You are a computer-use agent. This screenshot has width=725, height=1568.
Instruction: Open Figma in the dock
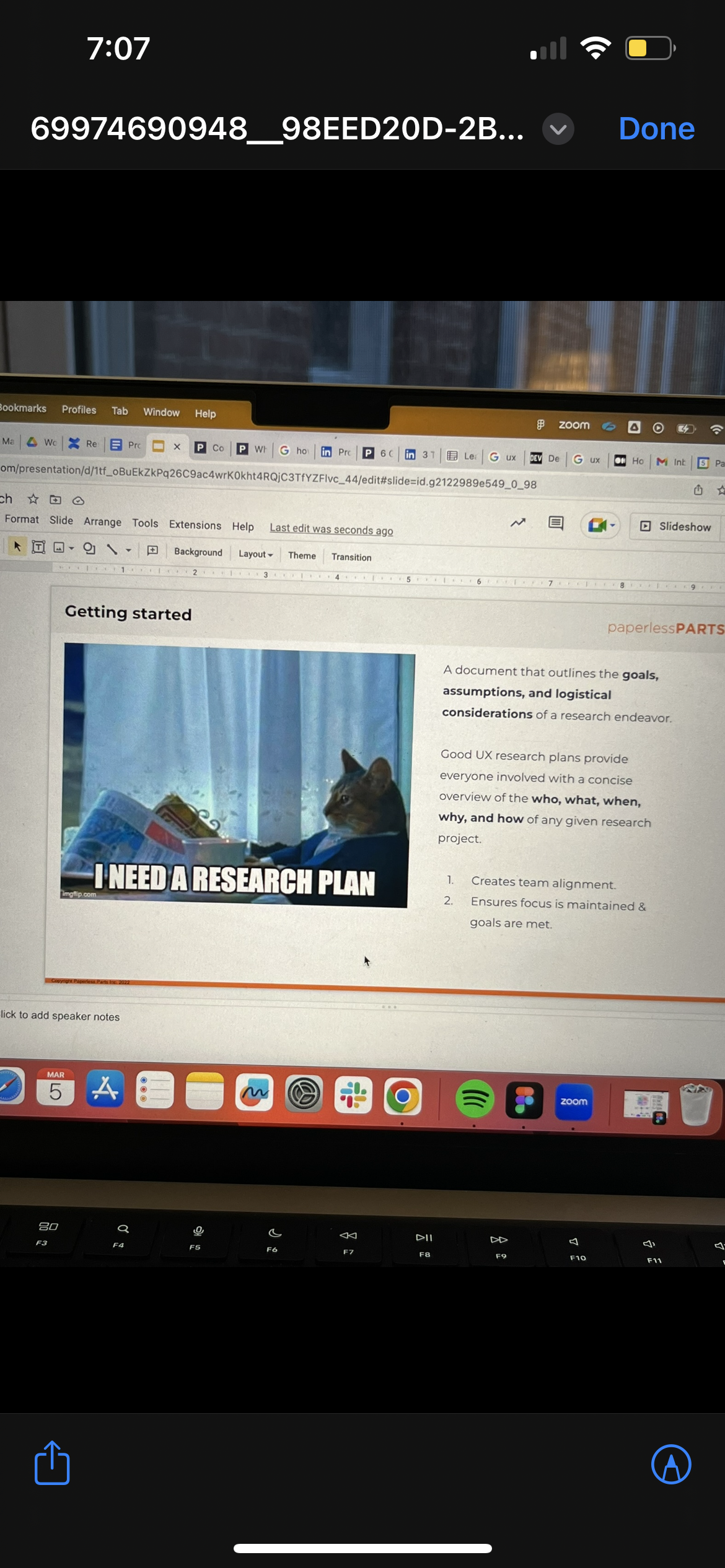[524, 1100]
